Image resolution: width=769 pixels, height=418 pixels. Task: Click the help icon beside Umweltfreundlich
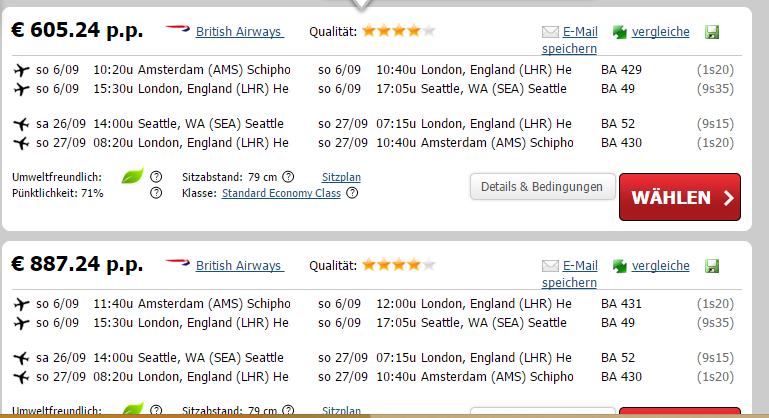(156, 177)
